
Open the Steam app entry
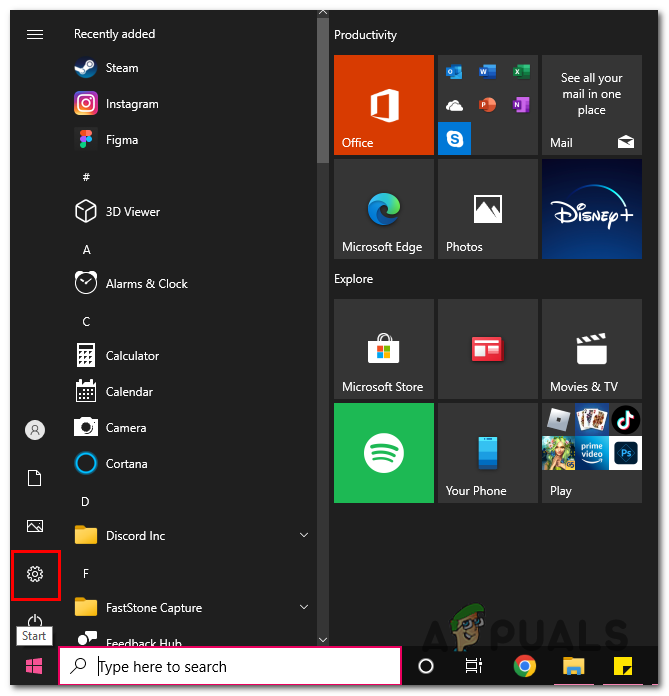point(107,68)
